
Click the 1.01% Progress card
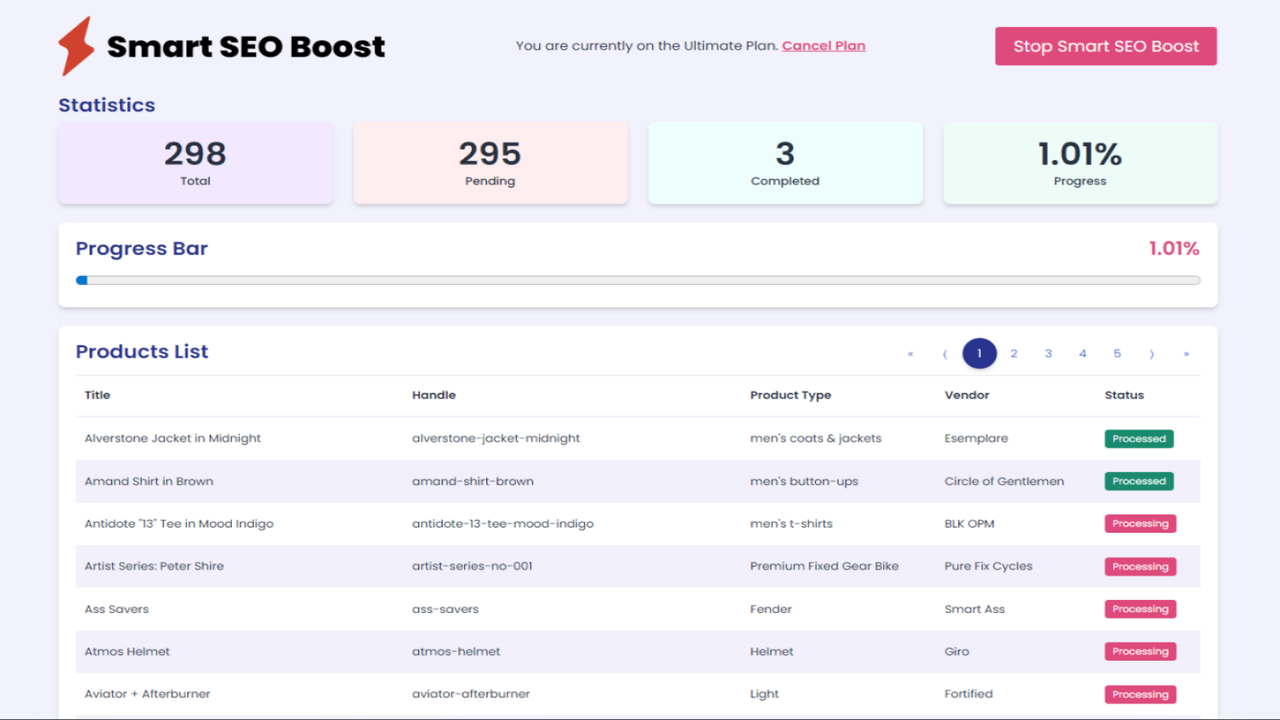pos(1080,162)
